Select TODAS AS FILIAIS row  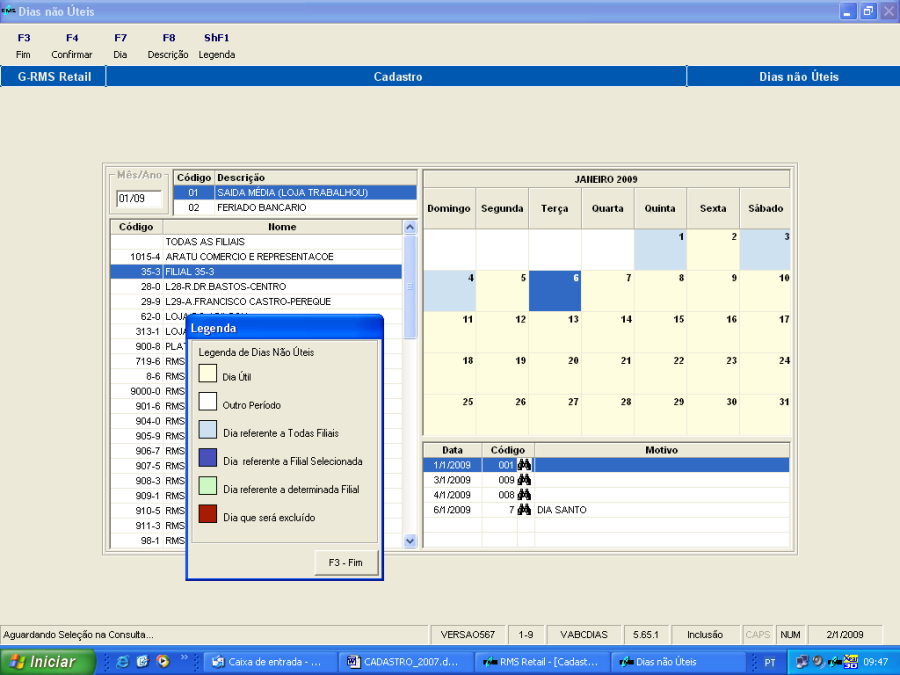tap(257, 242)
